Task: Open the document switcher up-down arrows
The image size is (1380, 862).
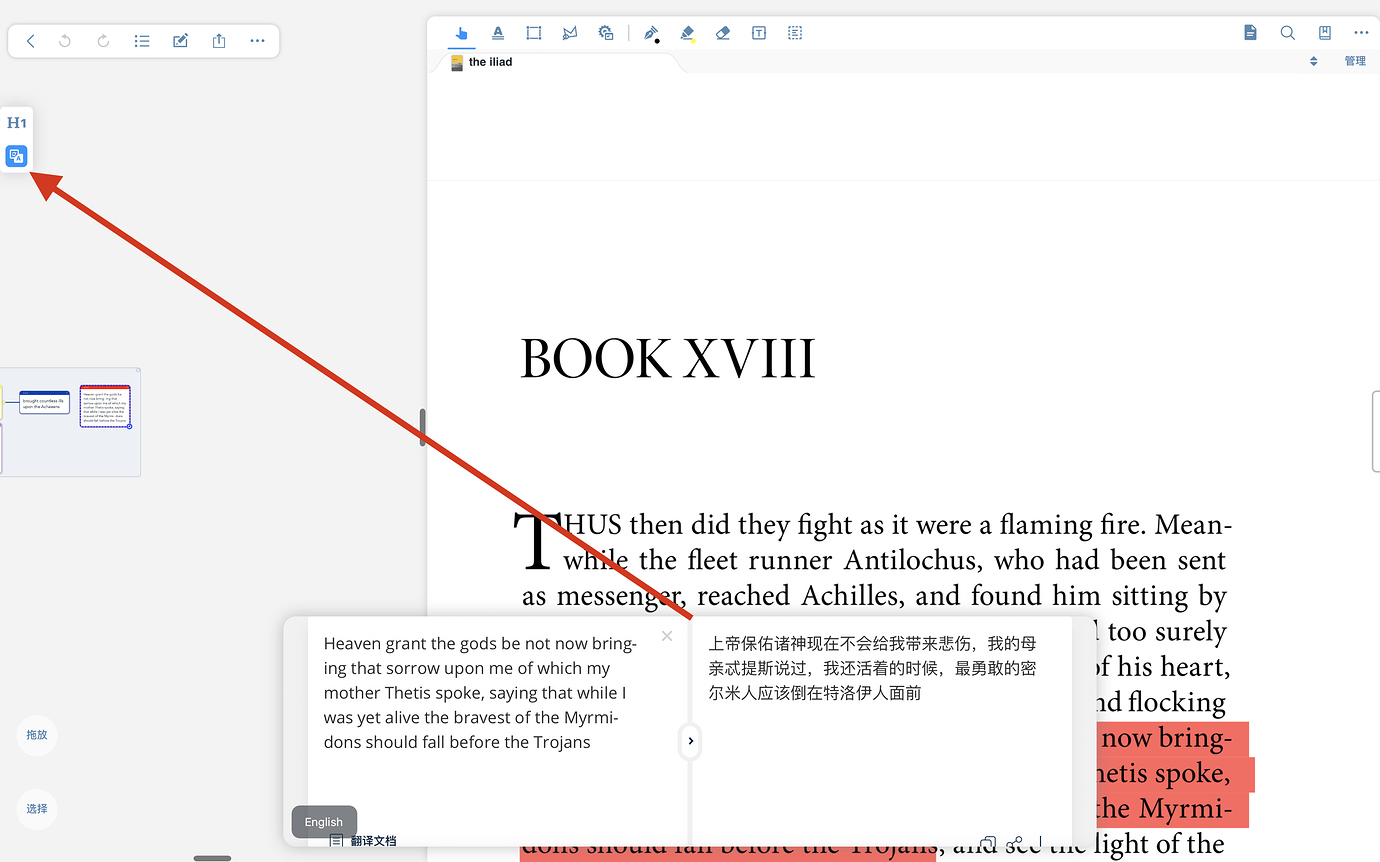Action: (1313, 62)
